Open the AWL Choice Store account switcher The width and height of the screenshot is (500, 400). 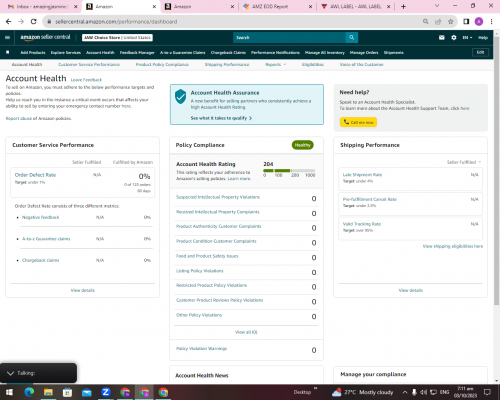117,38
